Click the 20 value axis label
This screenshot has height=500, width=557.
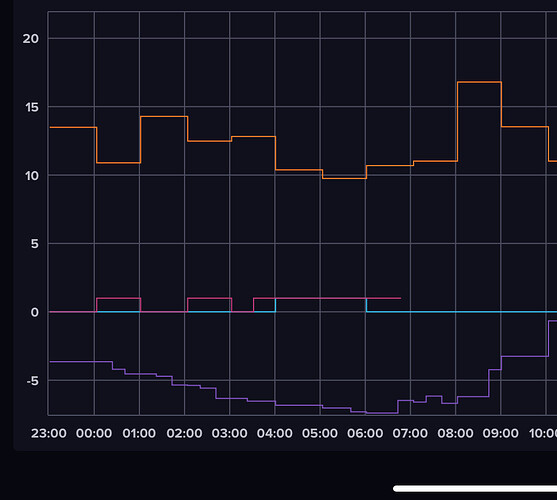coord(31,39)
